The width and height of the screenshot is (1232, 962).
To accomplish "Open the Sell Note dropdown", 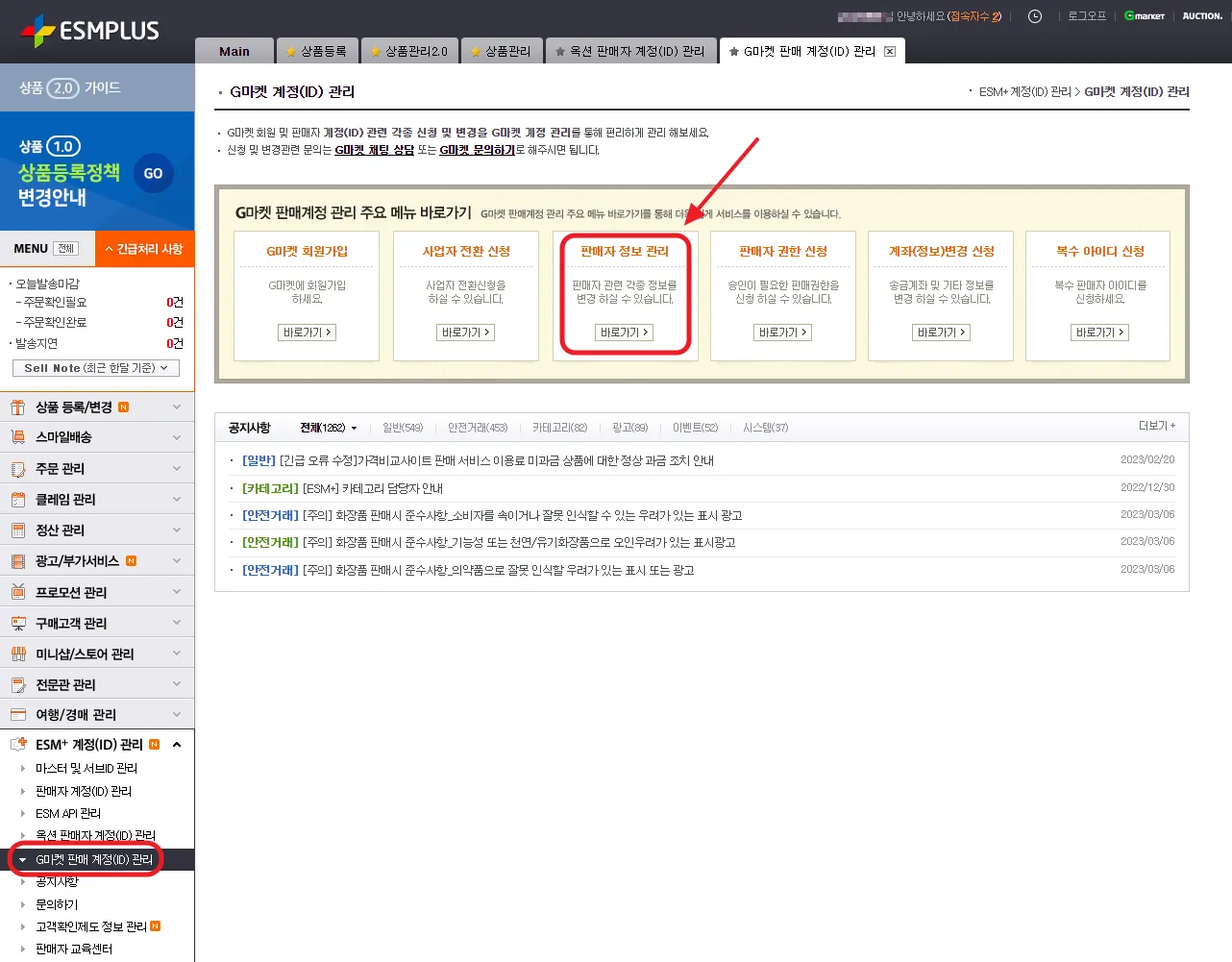I will [x=96, y=368].
